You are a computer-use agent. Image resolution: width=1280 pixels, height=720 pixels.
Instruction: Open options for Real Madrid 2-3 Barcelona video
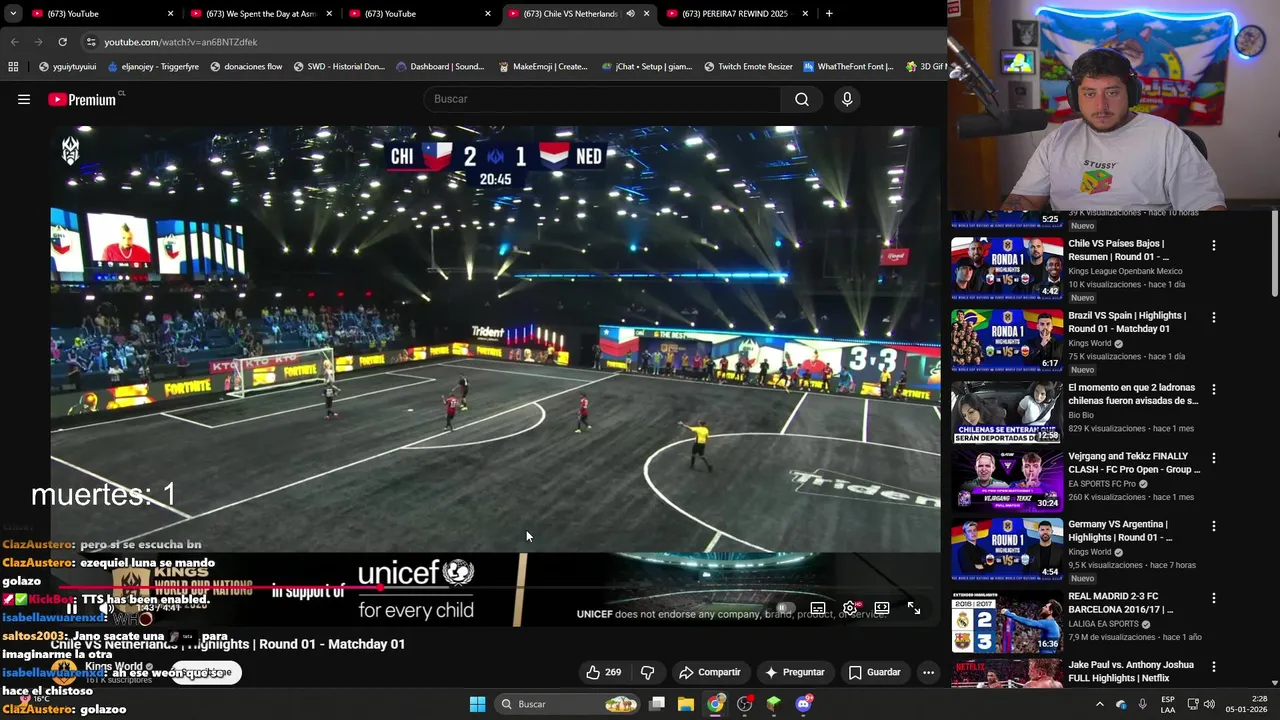[1214, 598]
